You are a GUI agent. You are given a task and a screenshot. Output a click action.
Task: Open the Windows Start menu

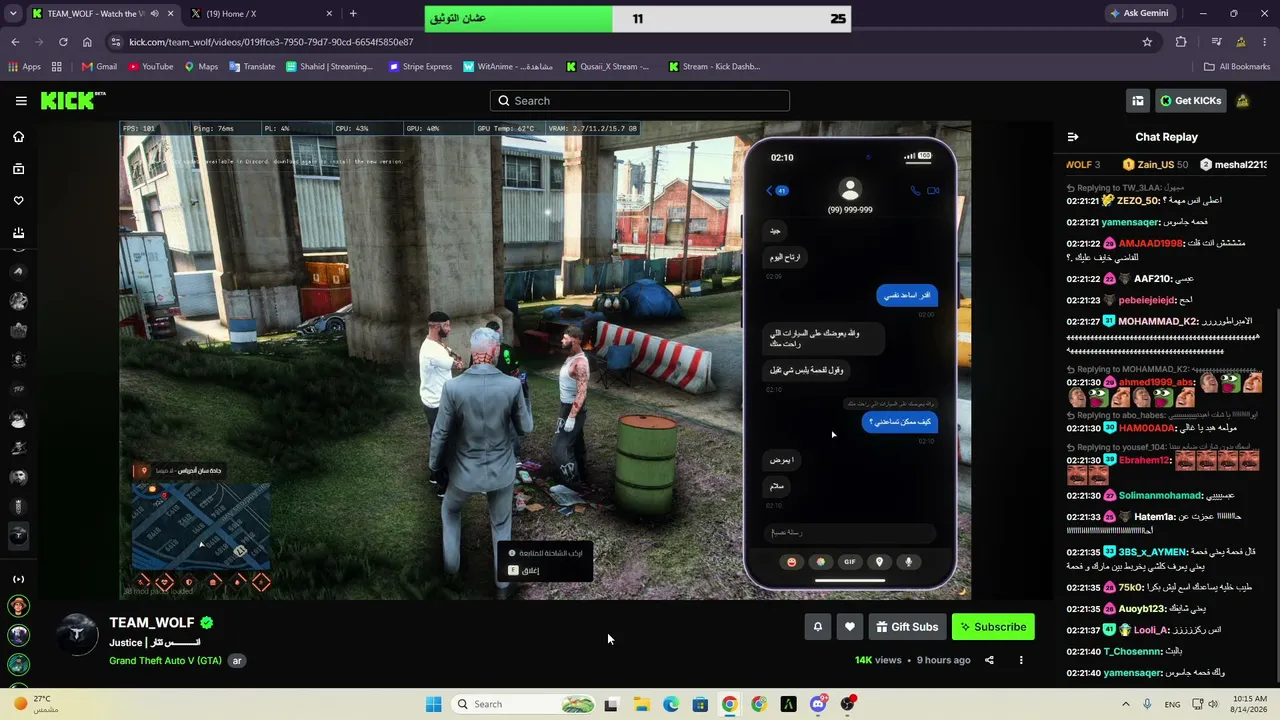point(433,704)
